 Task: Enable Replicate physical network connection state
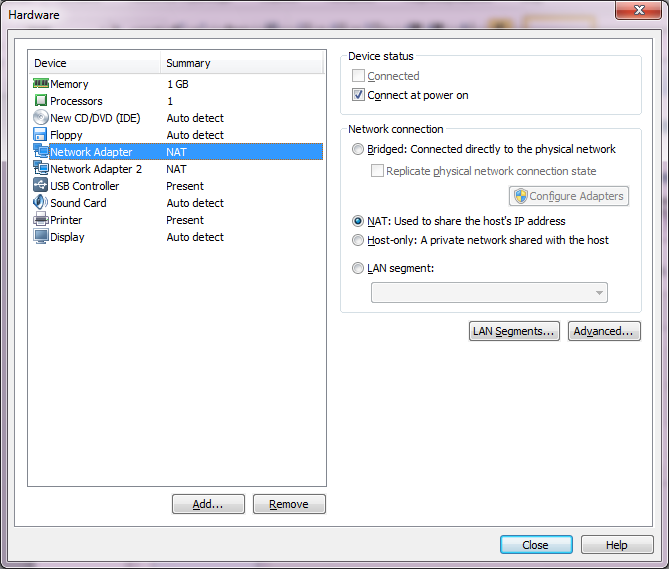[377, 171]
